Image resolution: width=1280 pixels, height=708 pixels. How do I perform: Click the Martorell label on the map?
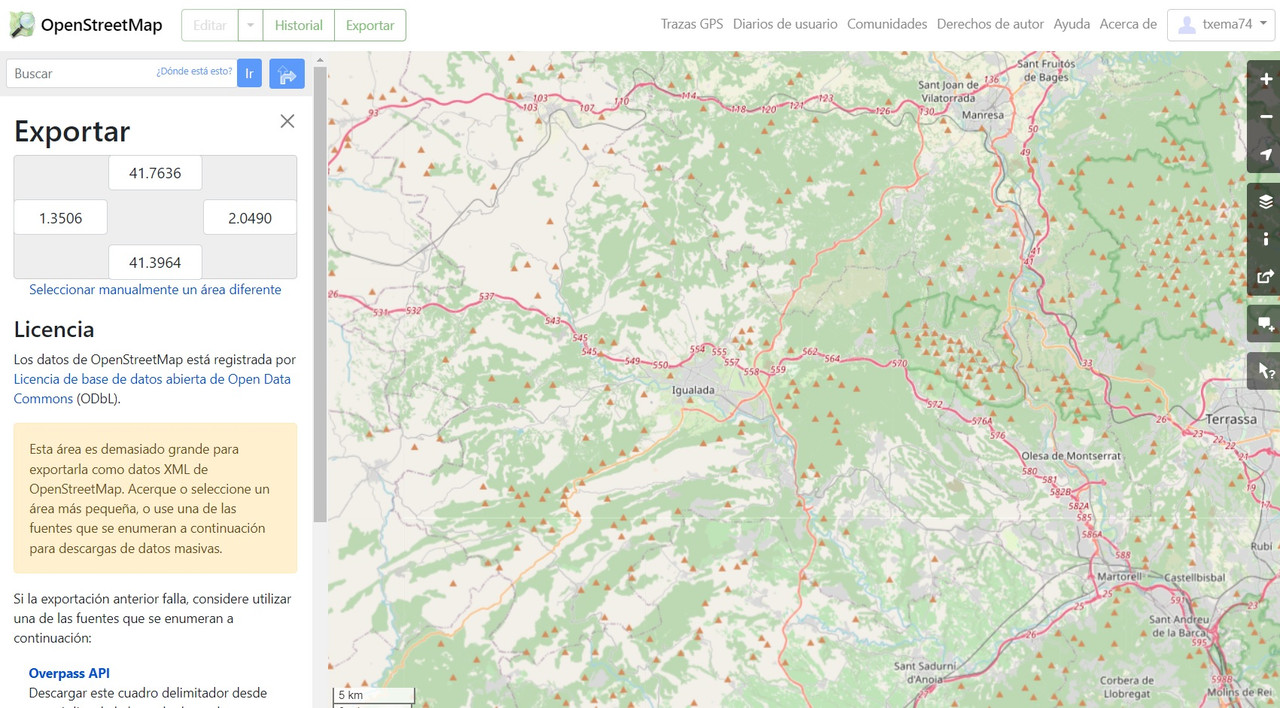pyautogui.click(x=1119, y=577)
